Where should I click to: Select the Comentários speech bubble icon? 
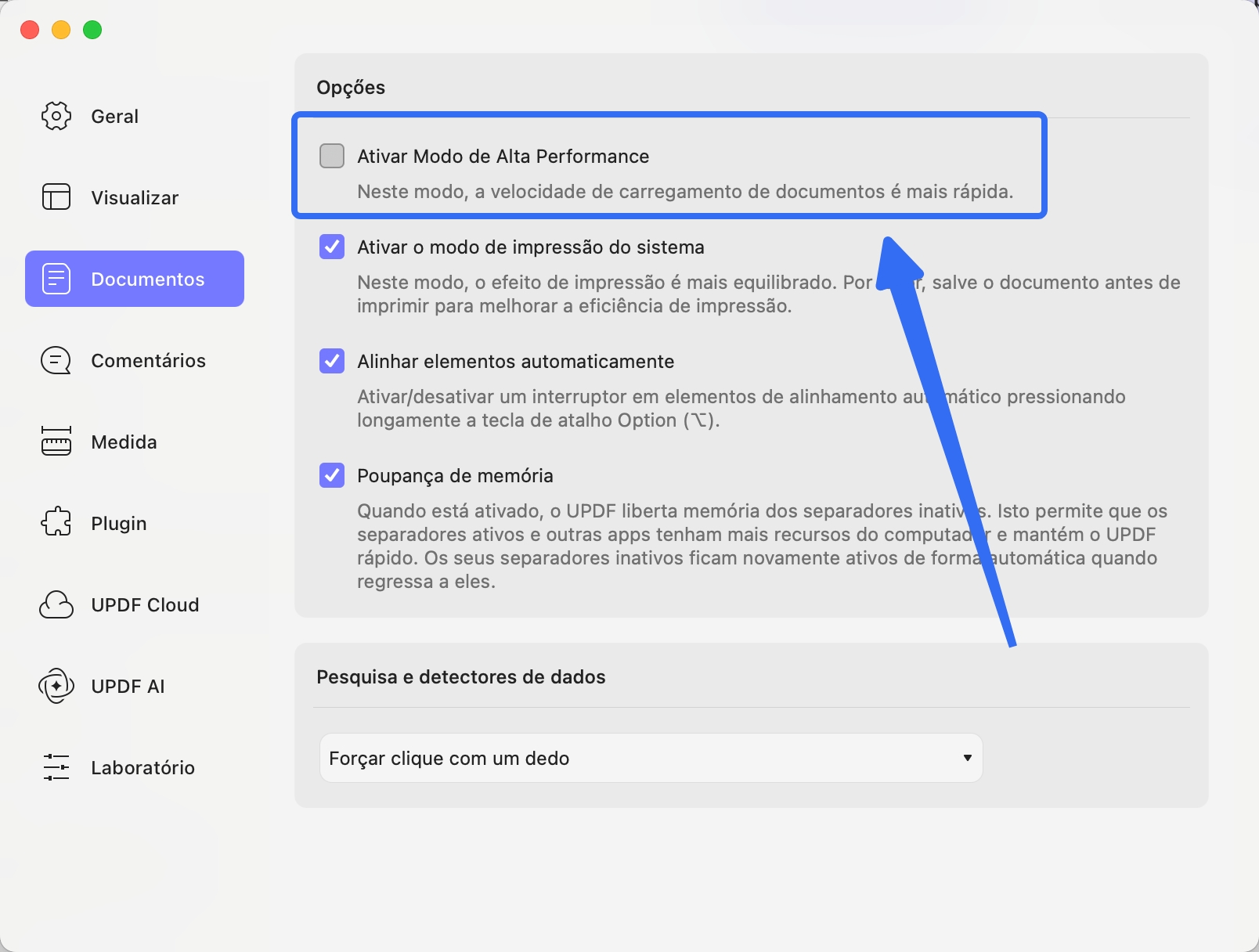click(x=56, y=360)
